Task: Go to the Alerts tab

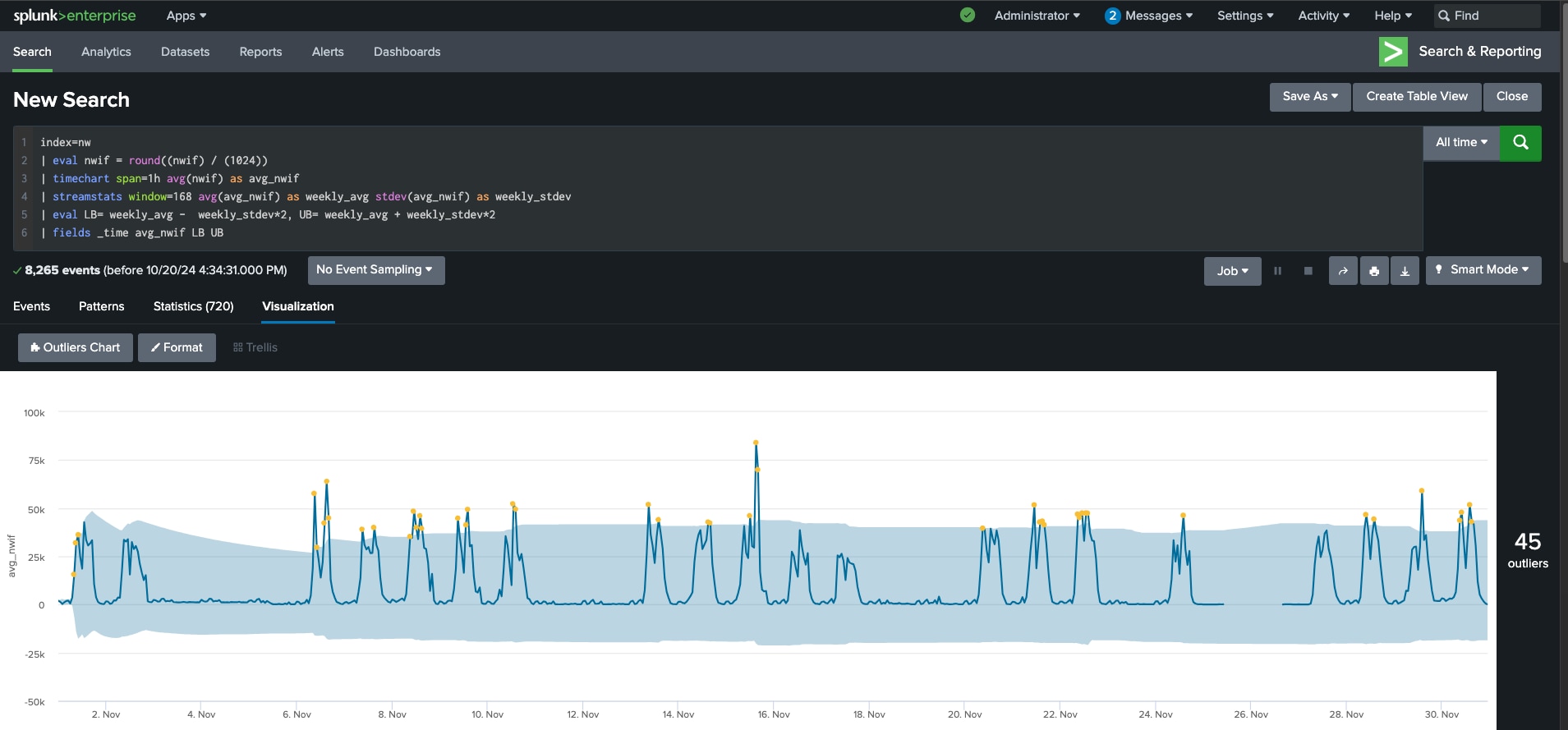Action: click(x=328, y=52)
